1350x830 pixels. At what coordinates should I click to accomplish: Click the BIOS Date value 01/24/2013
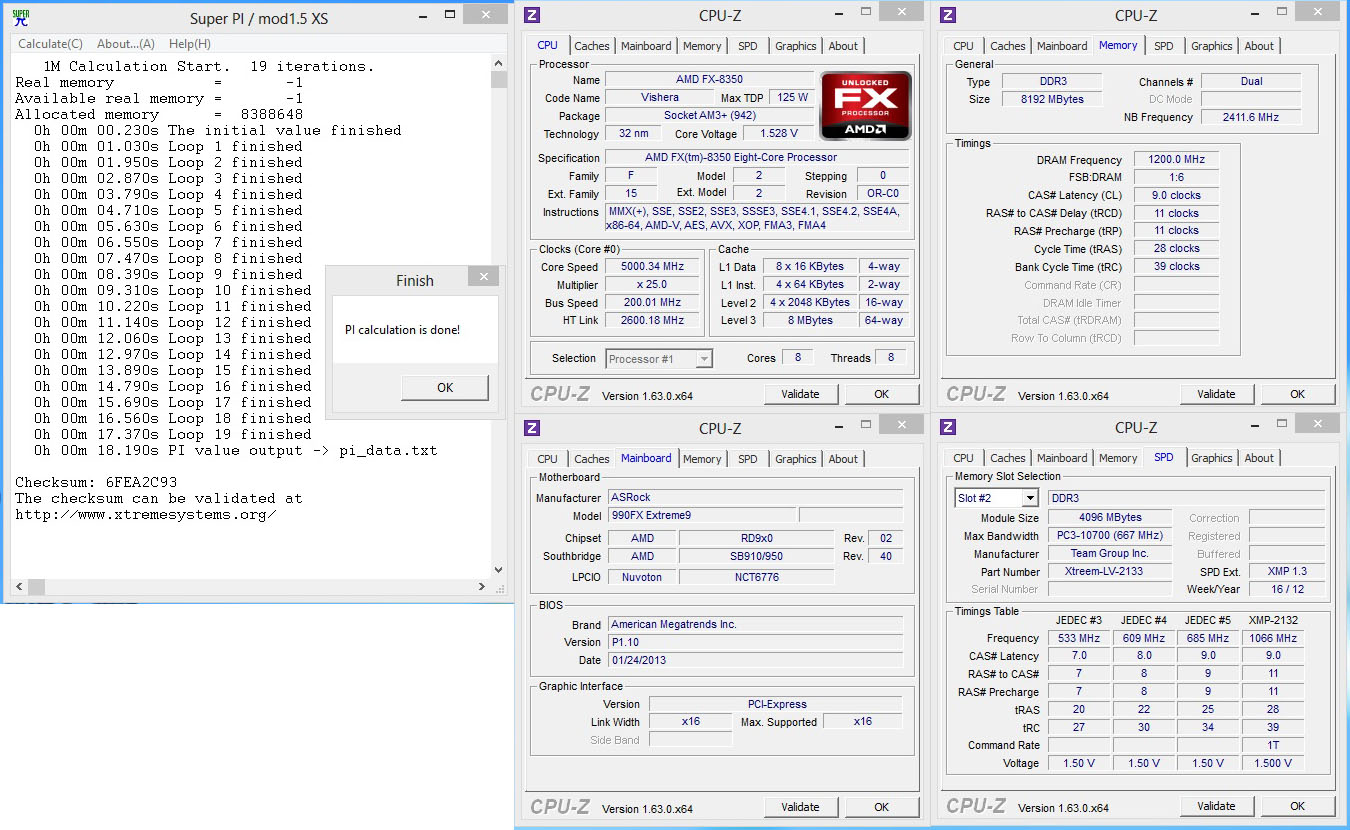tap(755, 660)
